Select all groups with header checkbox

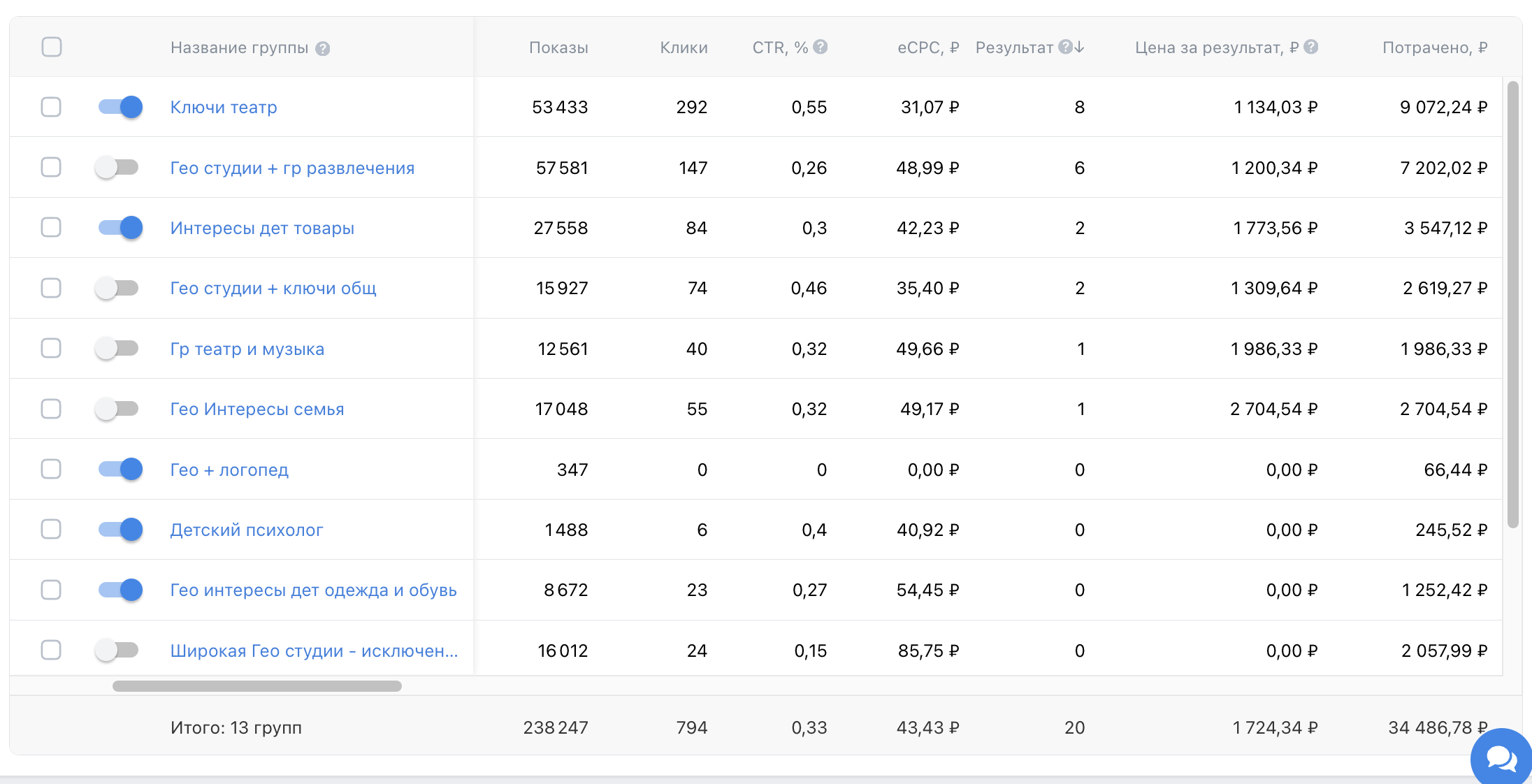(52, 47)
